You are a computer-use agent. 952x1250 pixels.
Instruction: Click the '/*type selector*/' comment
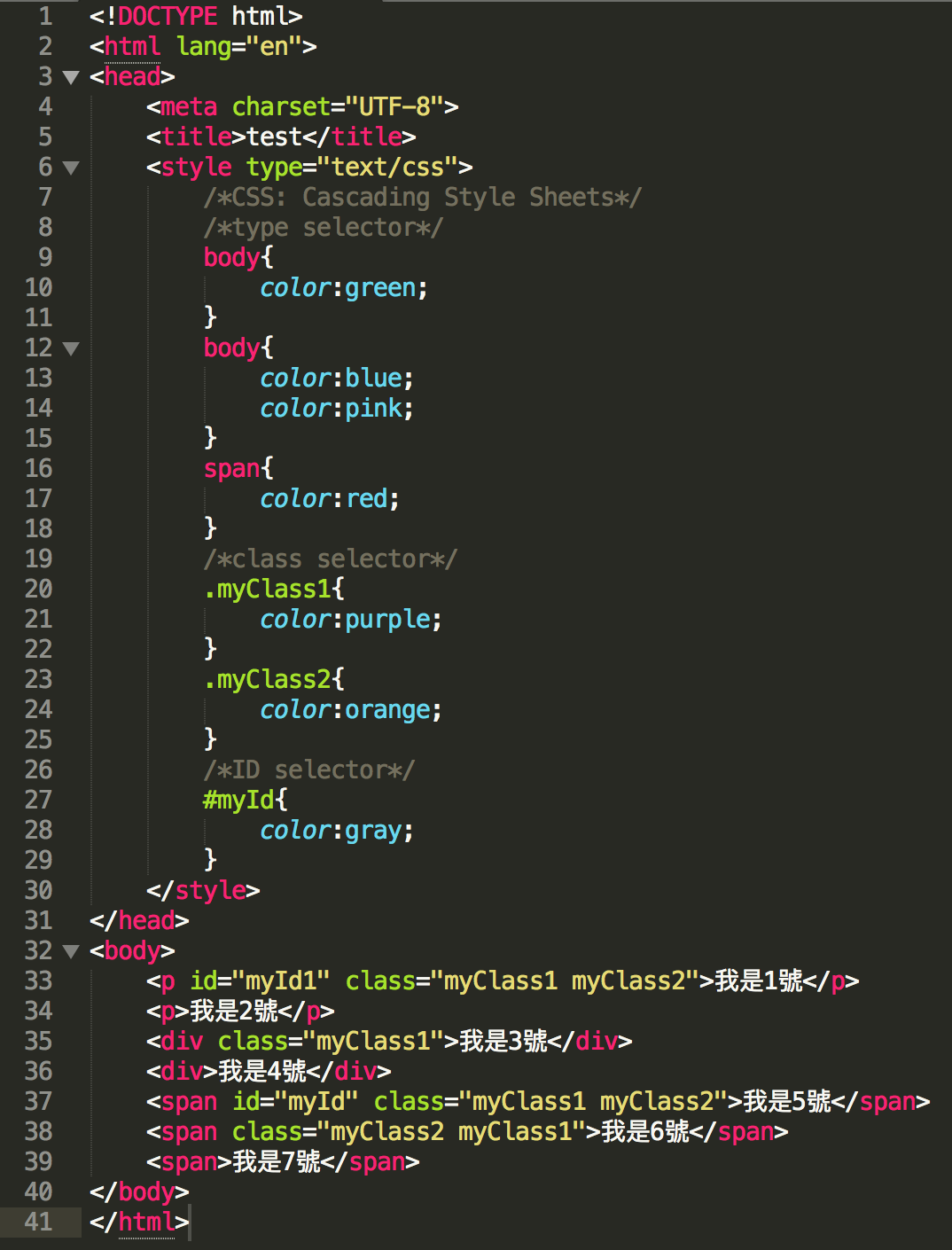[324, 227]
